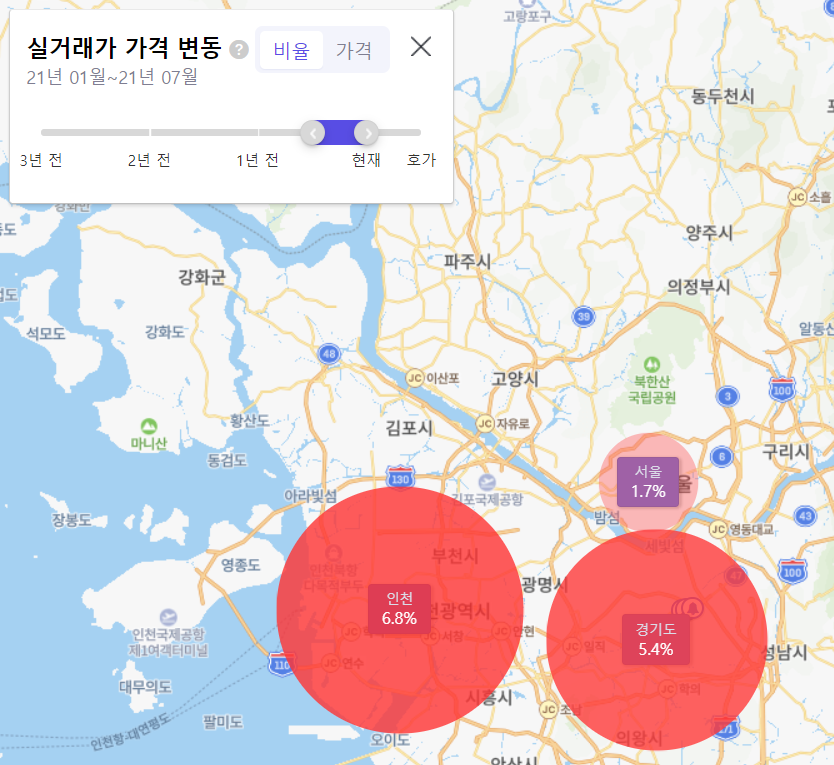Click the 호가 timeline label
The image size is (834, 765).
point(421,160)
